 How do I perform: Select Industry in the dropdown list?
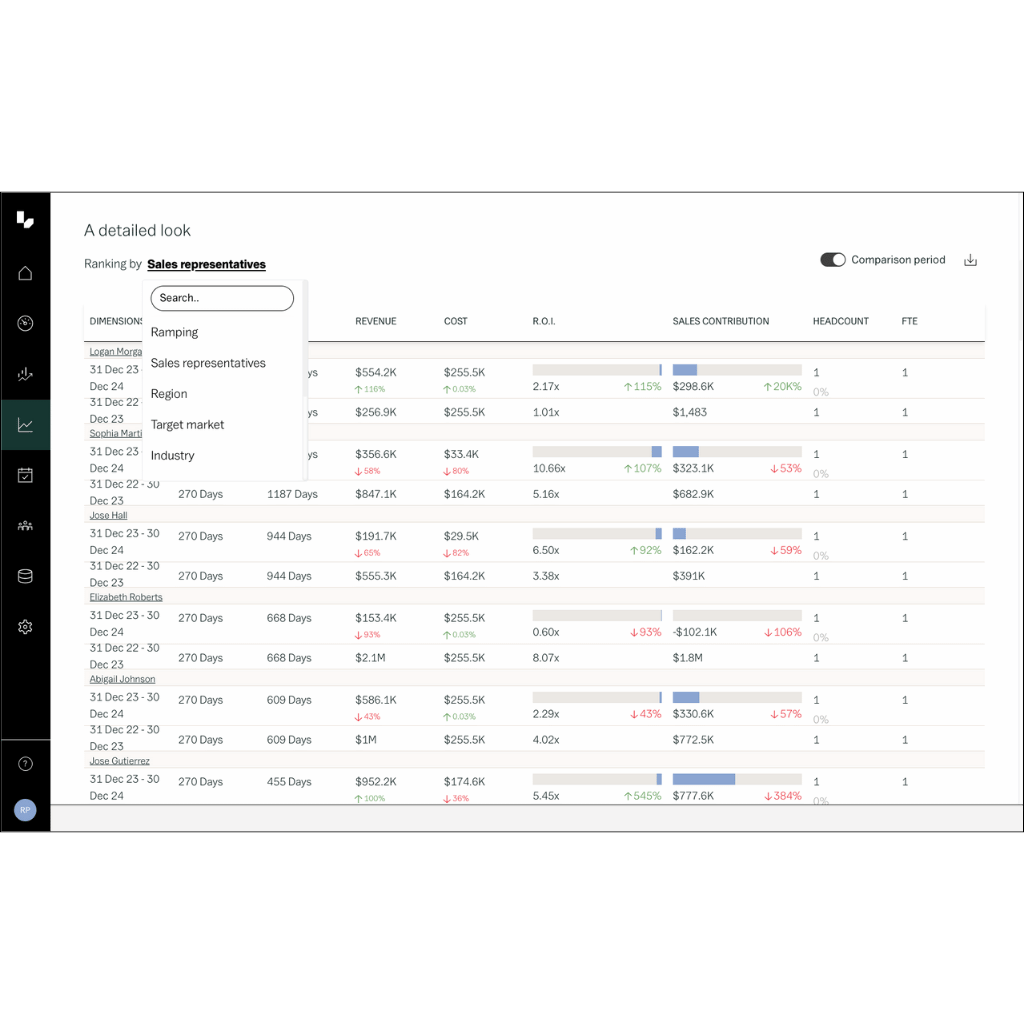coord(172,455)
